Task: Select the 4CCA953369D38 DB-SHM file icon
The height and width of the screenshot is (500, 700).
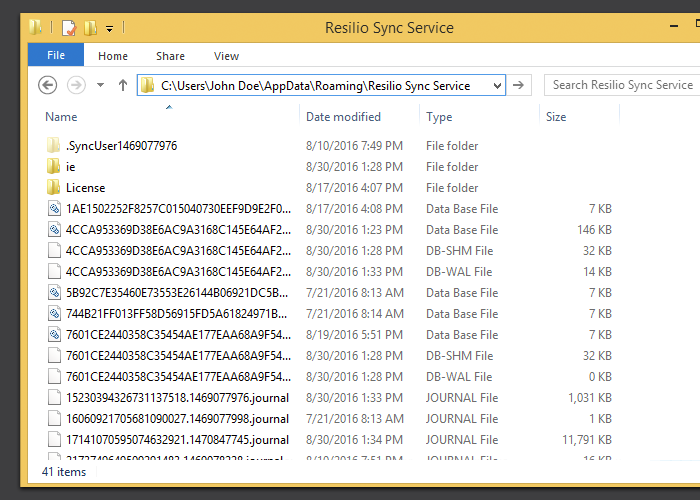Action: 54,250
